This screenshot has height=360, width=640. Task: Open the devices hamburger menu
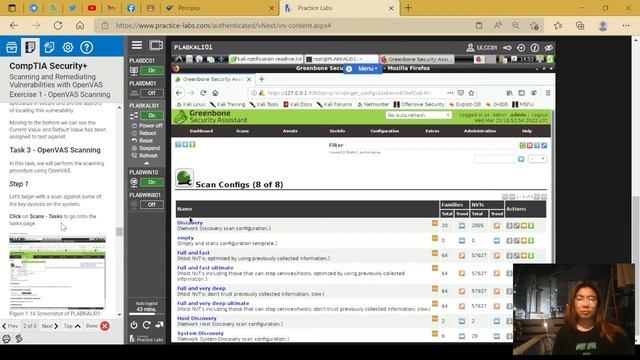tap(137, 45)
